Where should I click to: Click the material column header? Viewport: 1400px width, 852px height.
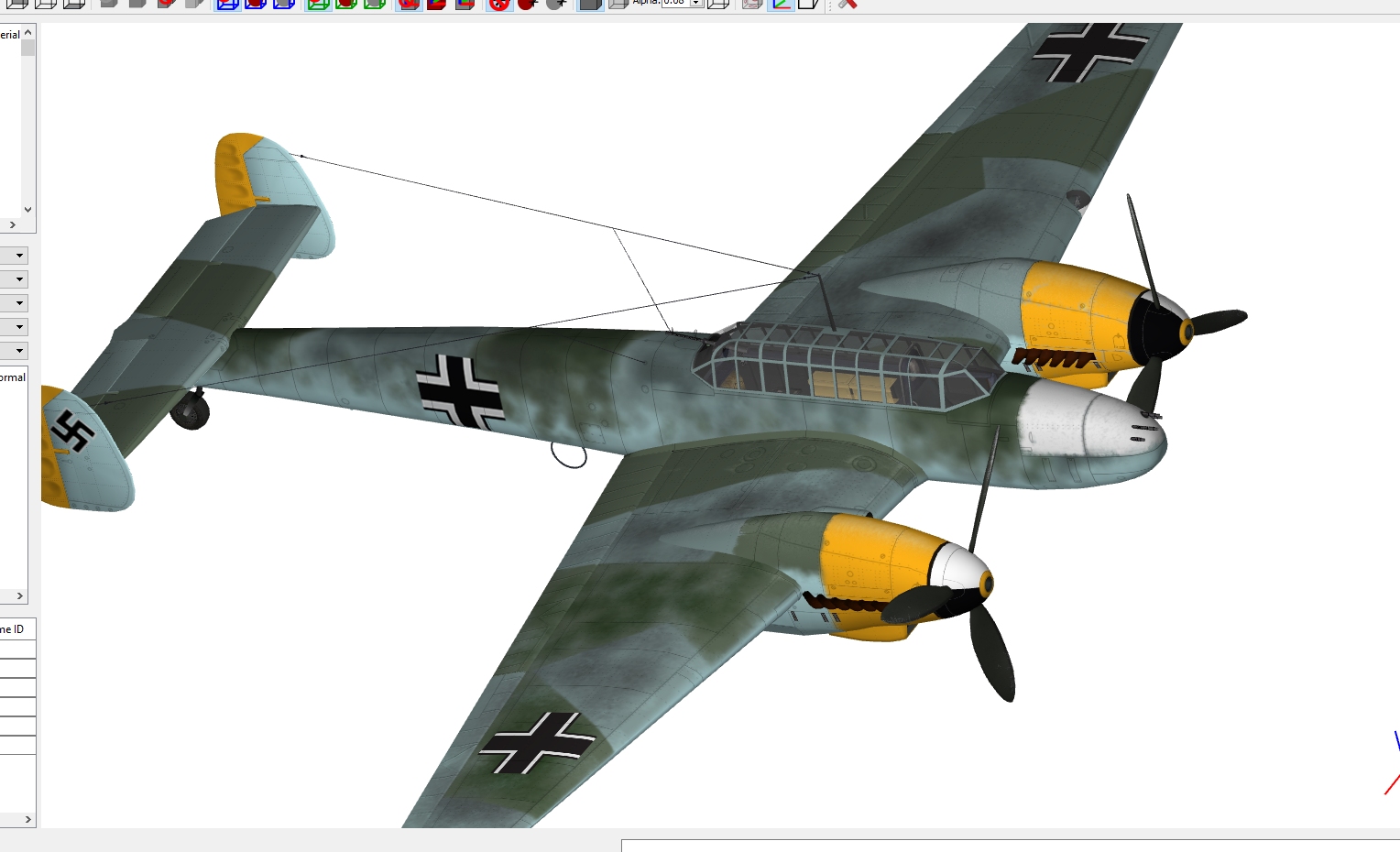10,34
